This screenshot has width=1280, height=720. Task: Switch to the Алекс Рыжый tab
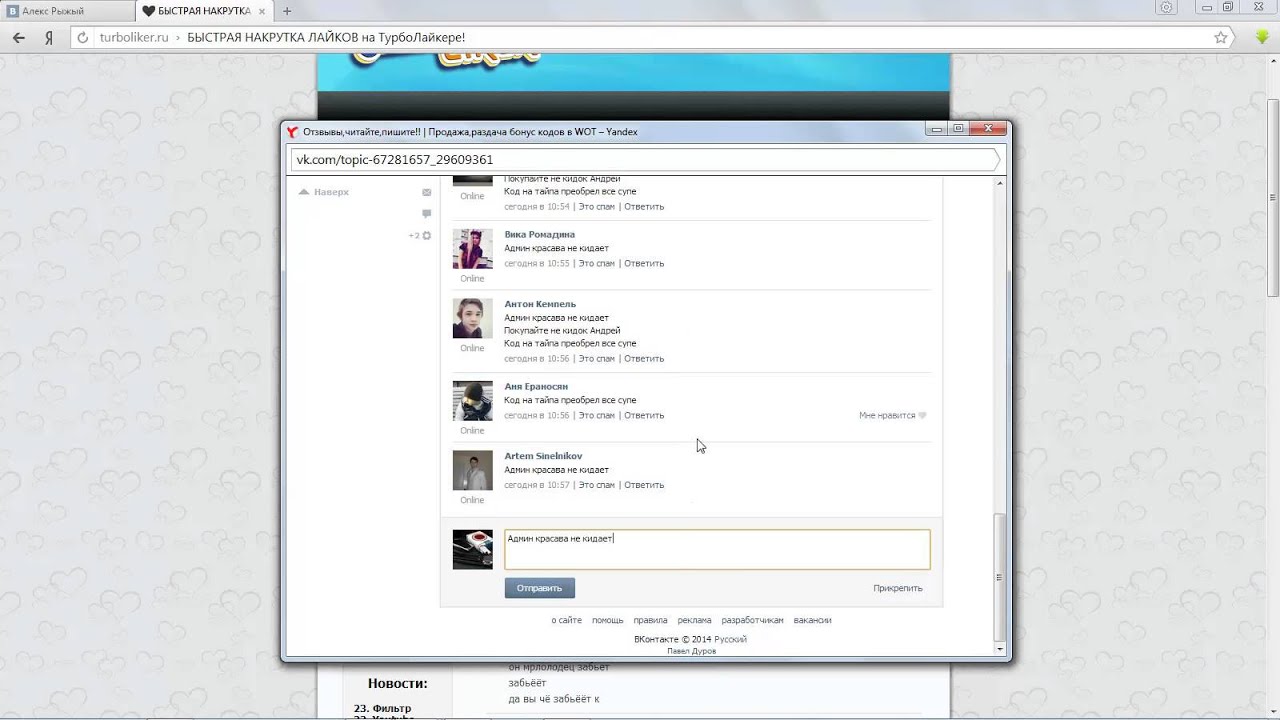click(x=68, y=11)
